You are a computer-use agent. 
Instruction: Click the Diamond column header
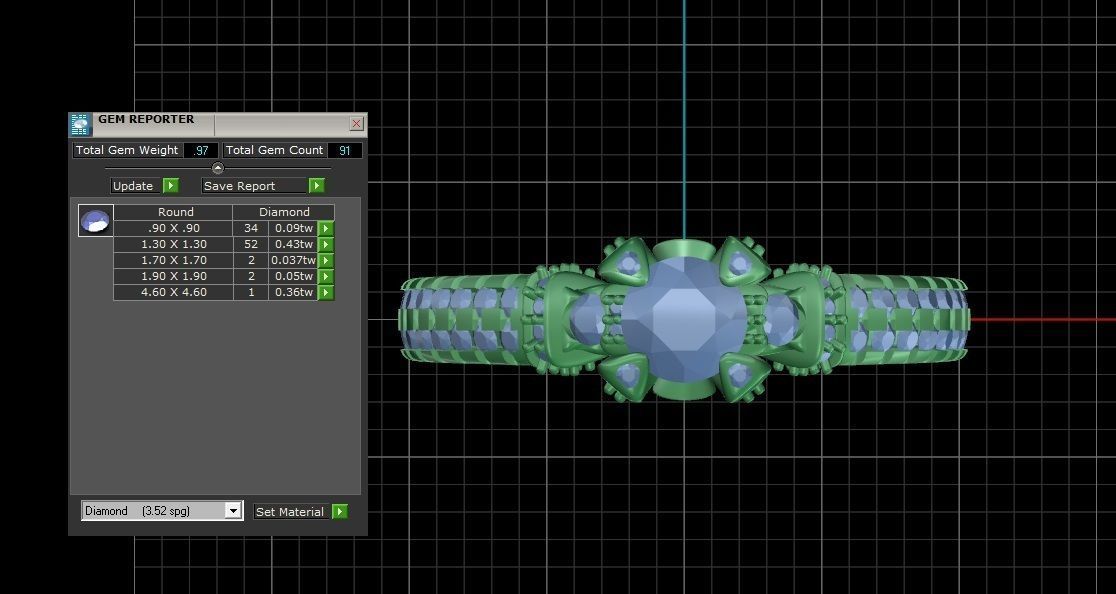click(284, 212)
